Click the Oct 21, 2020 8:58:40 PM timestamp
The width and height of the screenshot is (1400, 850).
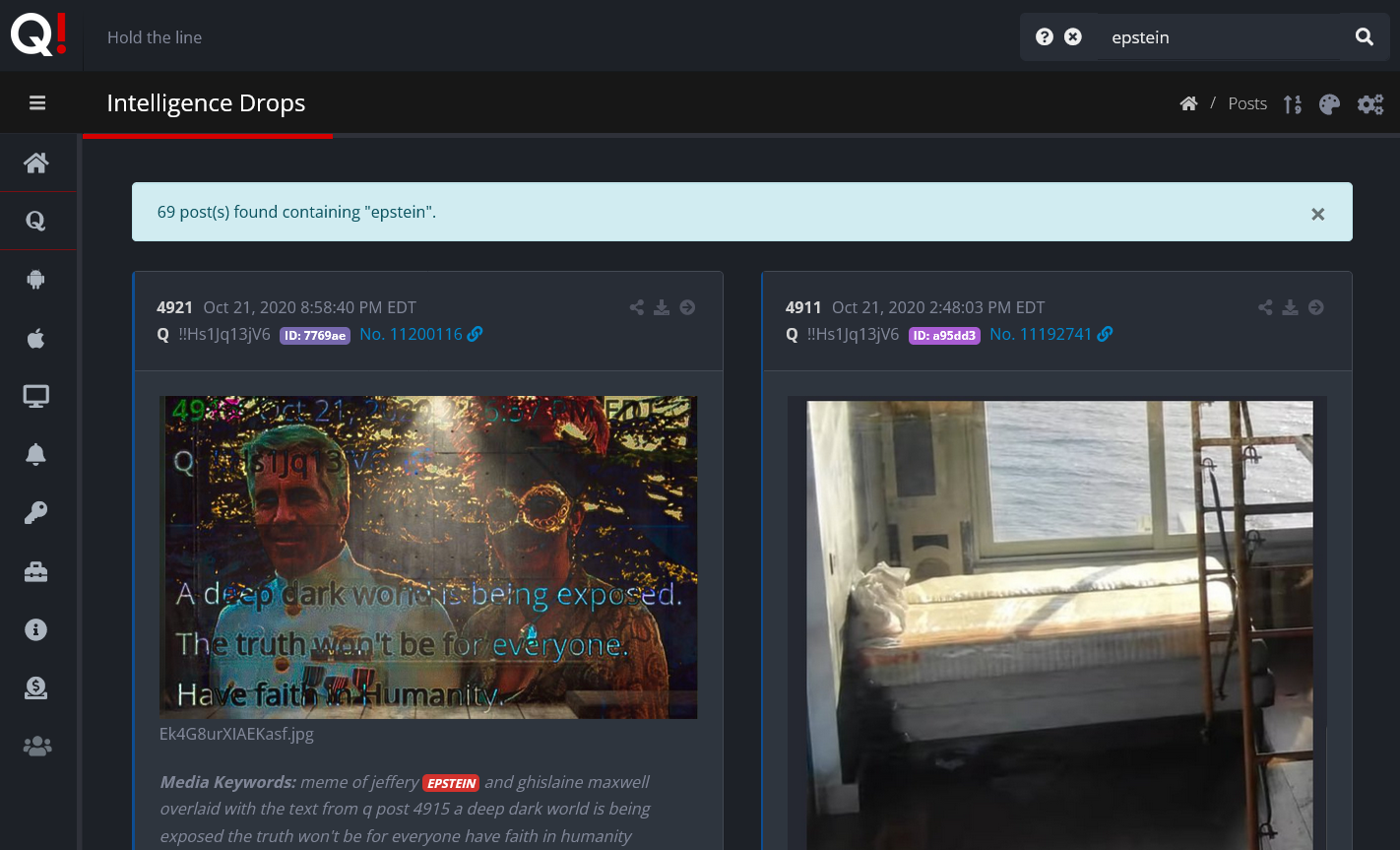tap(309, 307)
